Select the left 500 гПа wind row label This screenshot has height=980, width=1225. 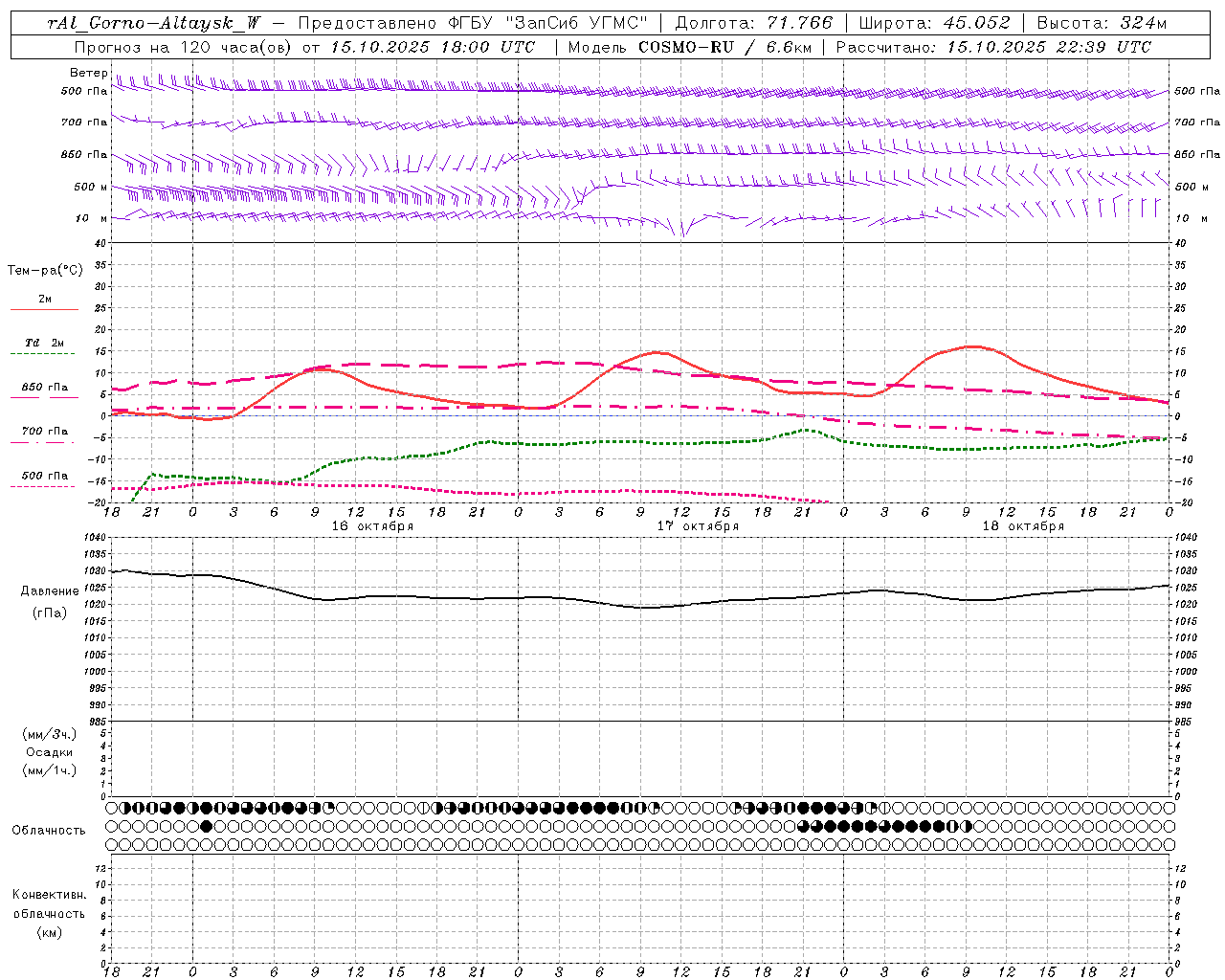tap(84, 91)
